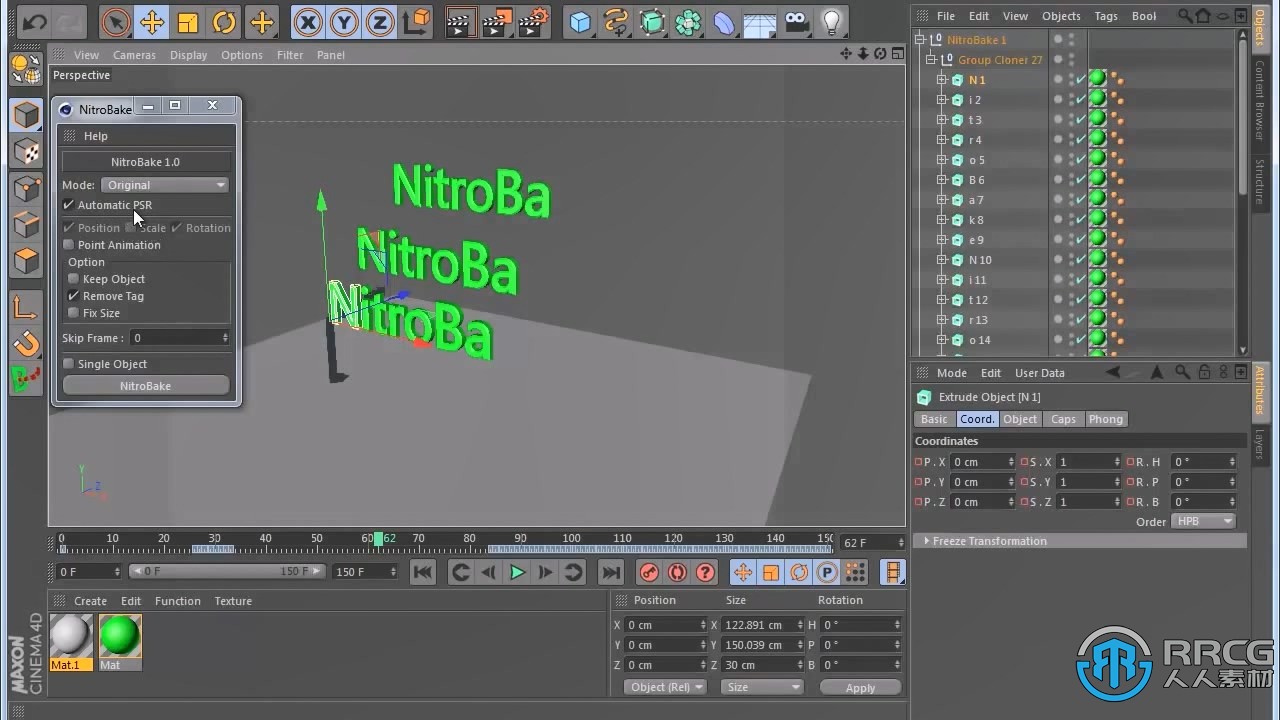
Task: Open the deformer objects icon
Action: (724, 21)
